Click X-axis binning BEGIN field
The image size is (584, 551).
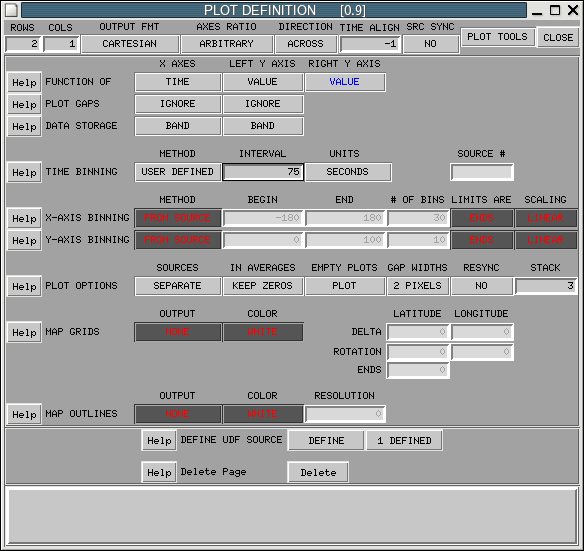263,218
